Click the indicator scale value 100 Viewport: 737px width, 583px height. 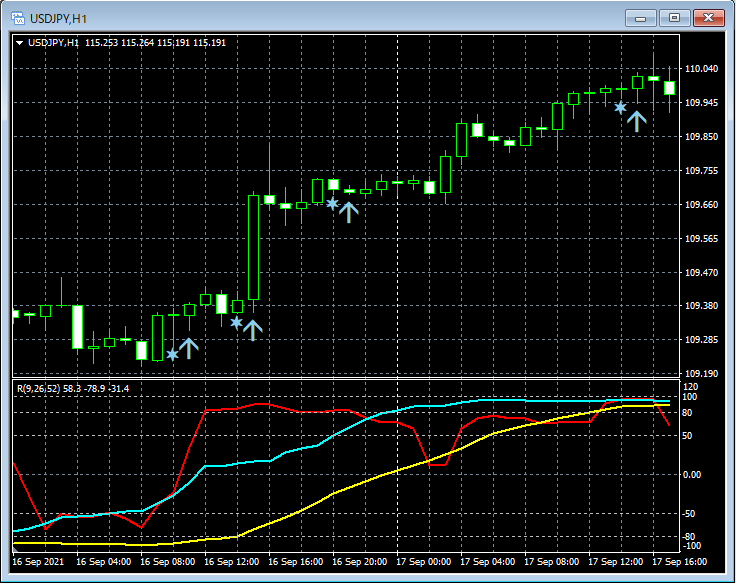(690, 397)
